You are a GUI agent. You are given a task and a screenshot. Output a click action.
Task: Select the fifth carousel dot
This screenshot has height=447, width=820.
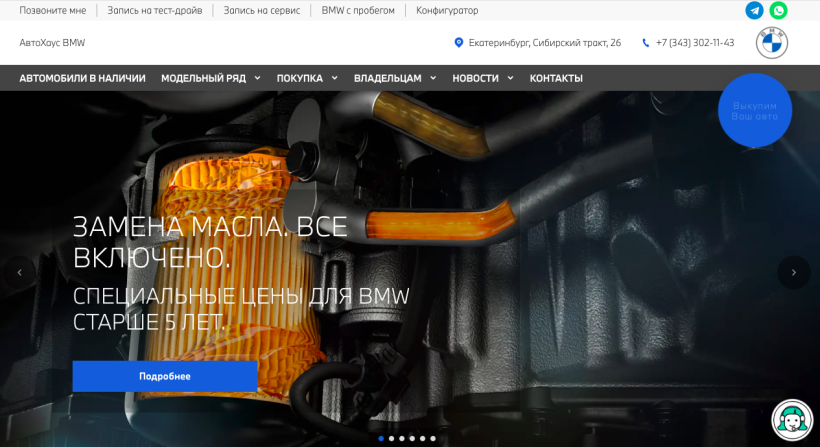423,439
